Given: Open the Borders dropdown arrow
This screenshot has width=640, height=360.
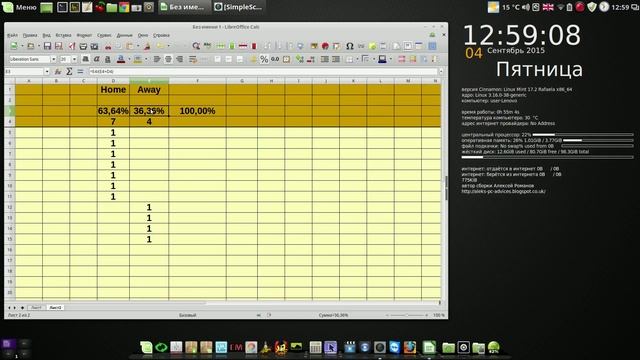Looking at the screenshot, I should (x=357, y=60).
